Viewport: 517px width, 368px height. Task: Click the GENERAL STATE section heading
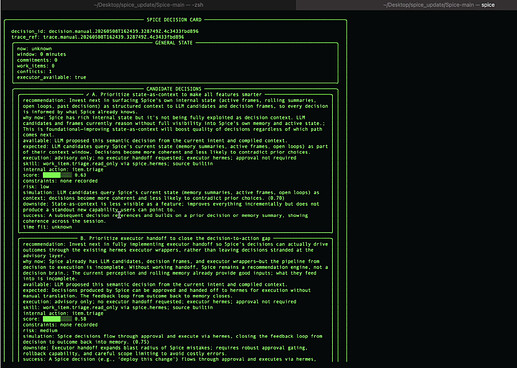(174, 43)
